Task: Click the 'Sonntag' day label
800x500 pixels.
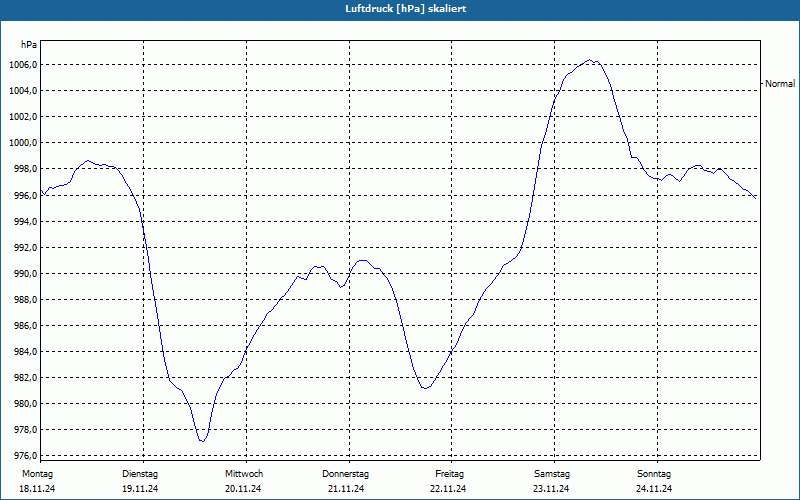Action: [654, 474]
